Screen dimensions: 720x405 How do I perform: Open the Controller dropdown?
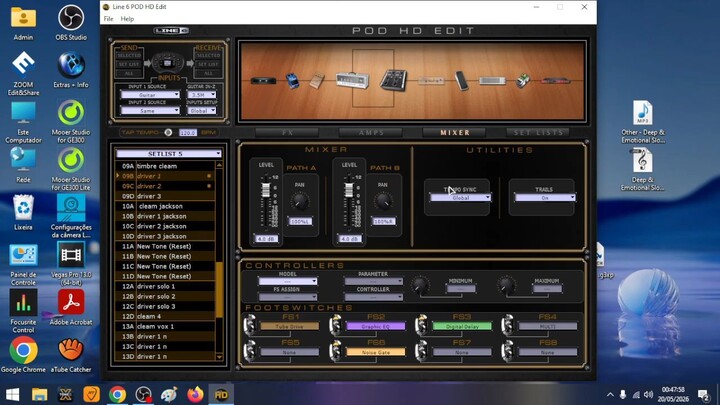(373, 297)
